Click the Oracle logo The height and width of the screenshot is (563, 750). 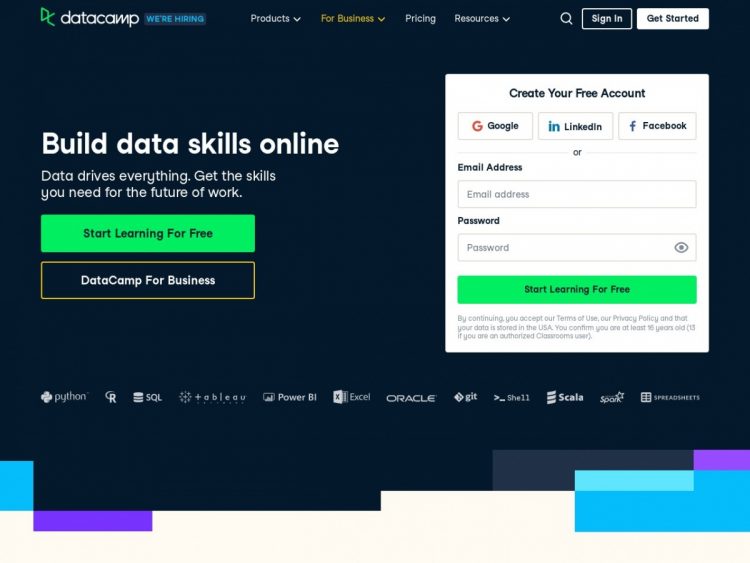tap(411, 398)
